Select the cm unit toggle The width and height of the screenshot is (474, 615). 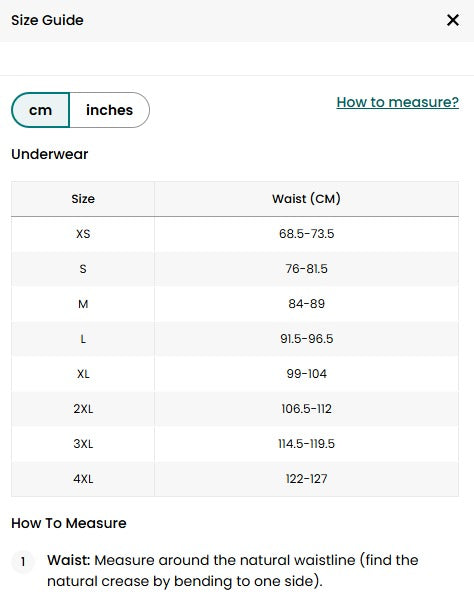[x=40, y=110]
